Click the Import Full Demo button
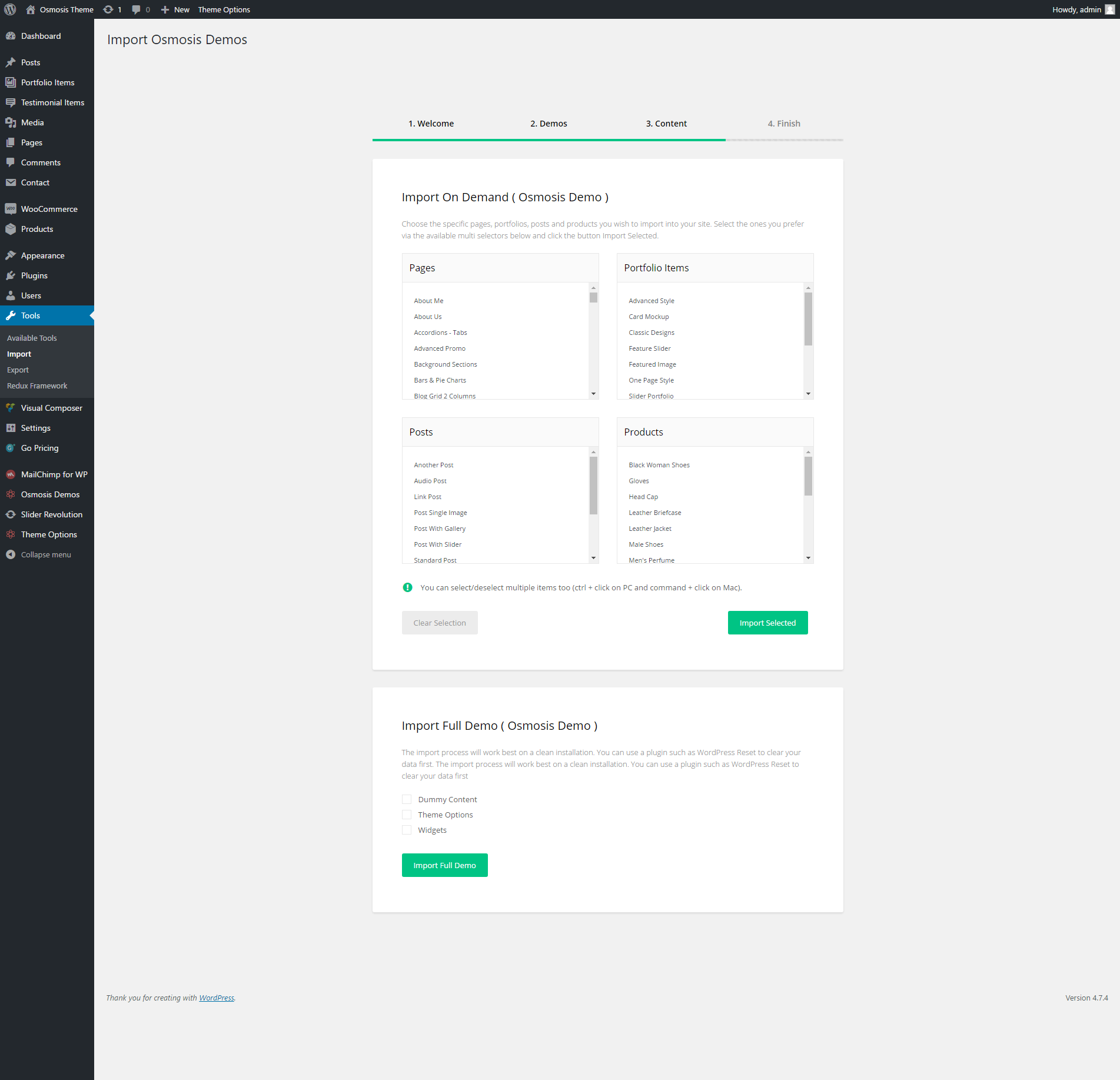 [444, 865]
